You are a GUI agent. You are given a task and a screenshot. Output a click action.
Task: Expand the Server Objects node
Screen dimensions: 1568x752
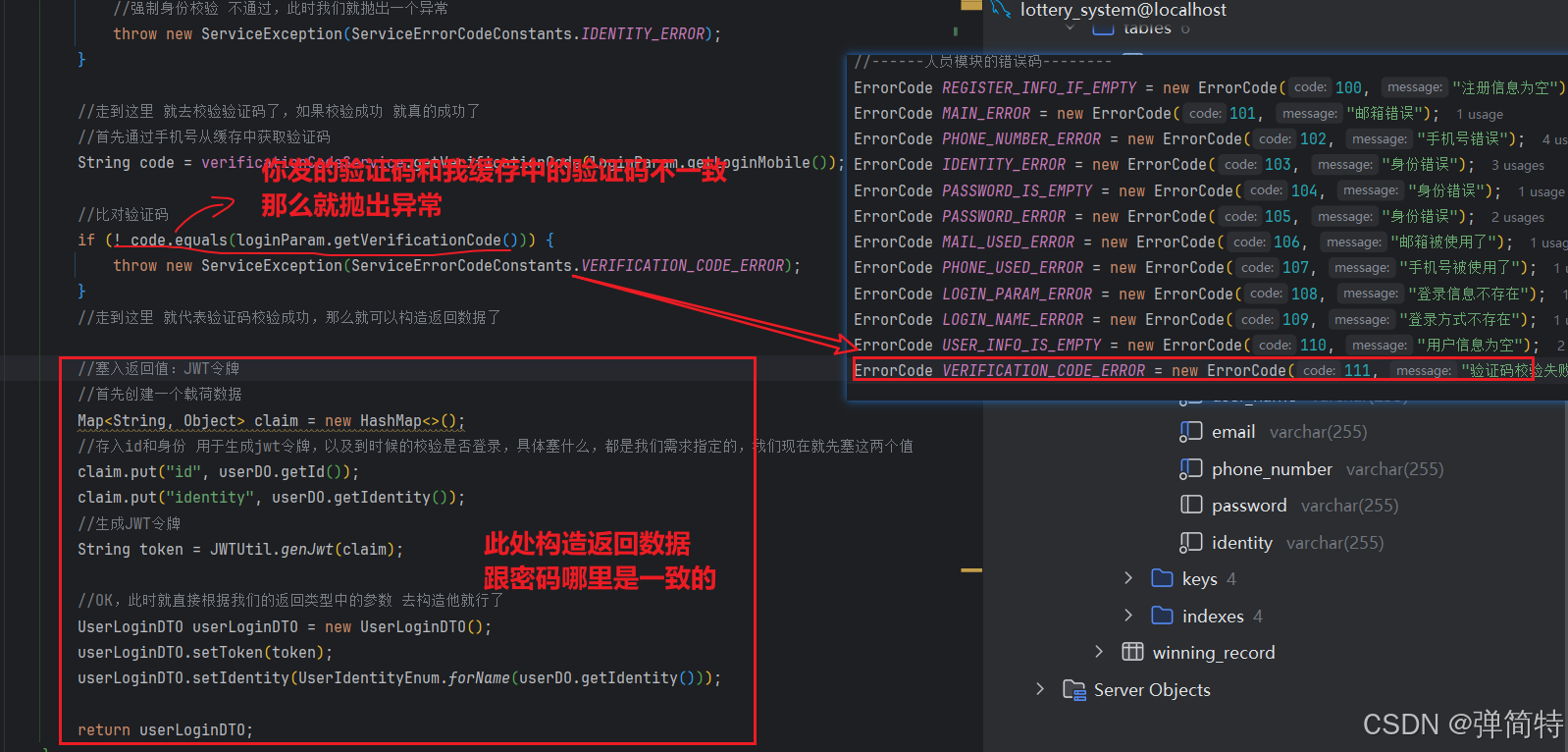[1040, 689]
